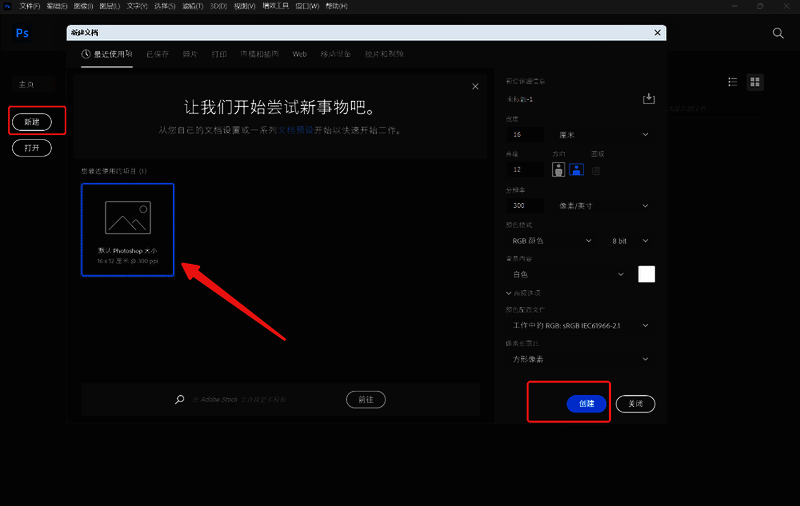Dismiss the welcome banner with its X

pyautogui.click(x=475, y=87)
